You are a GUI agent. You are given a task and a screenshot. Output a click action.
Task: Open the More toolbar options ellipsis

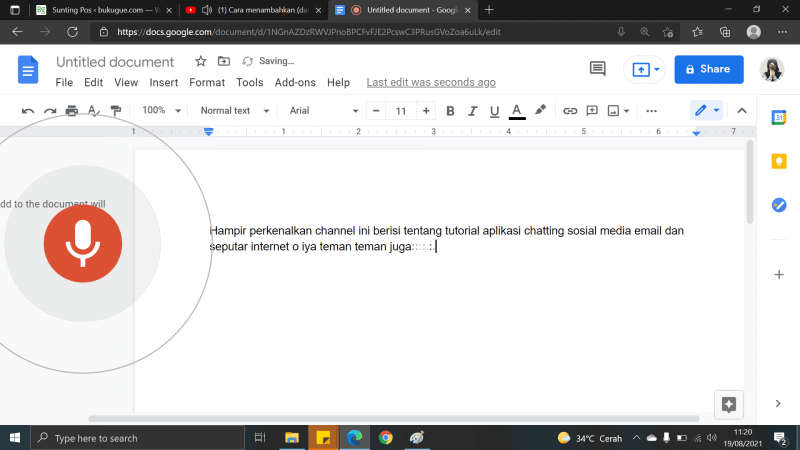652,111
